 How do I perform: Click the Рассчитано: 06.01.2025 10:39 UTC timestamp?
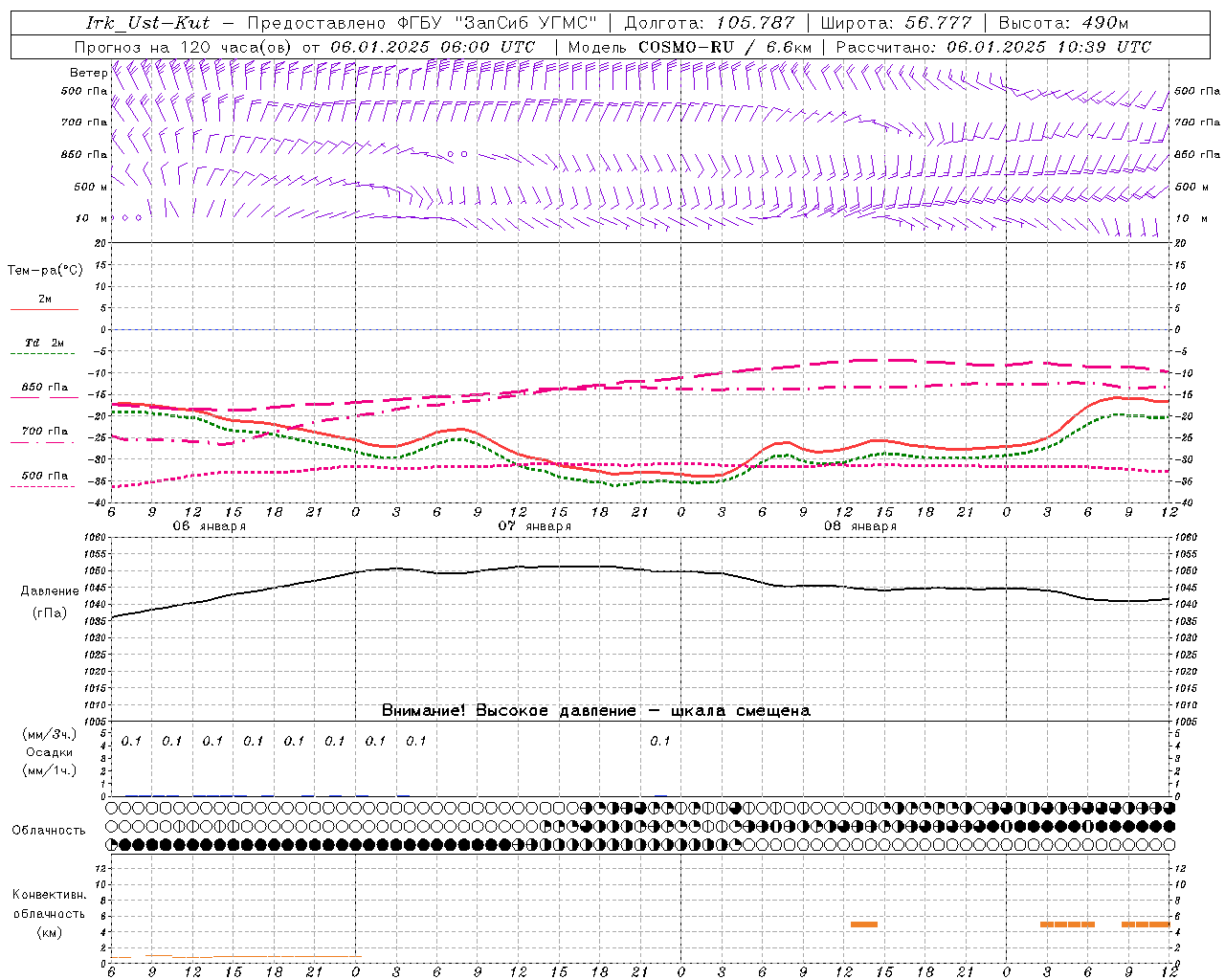993,47
